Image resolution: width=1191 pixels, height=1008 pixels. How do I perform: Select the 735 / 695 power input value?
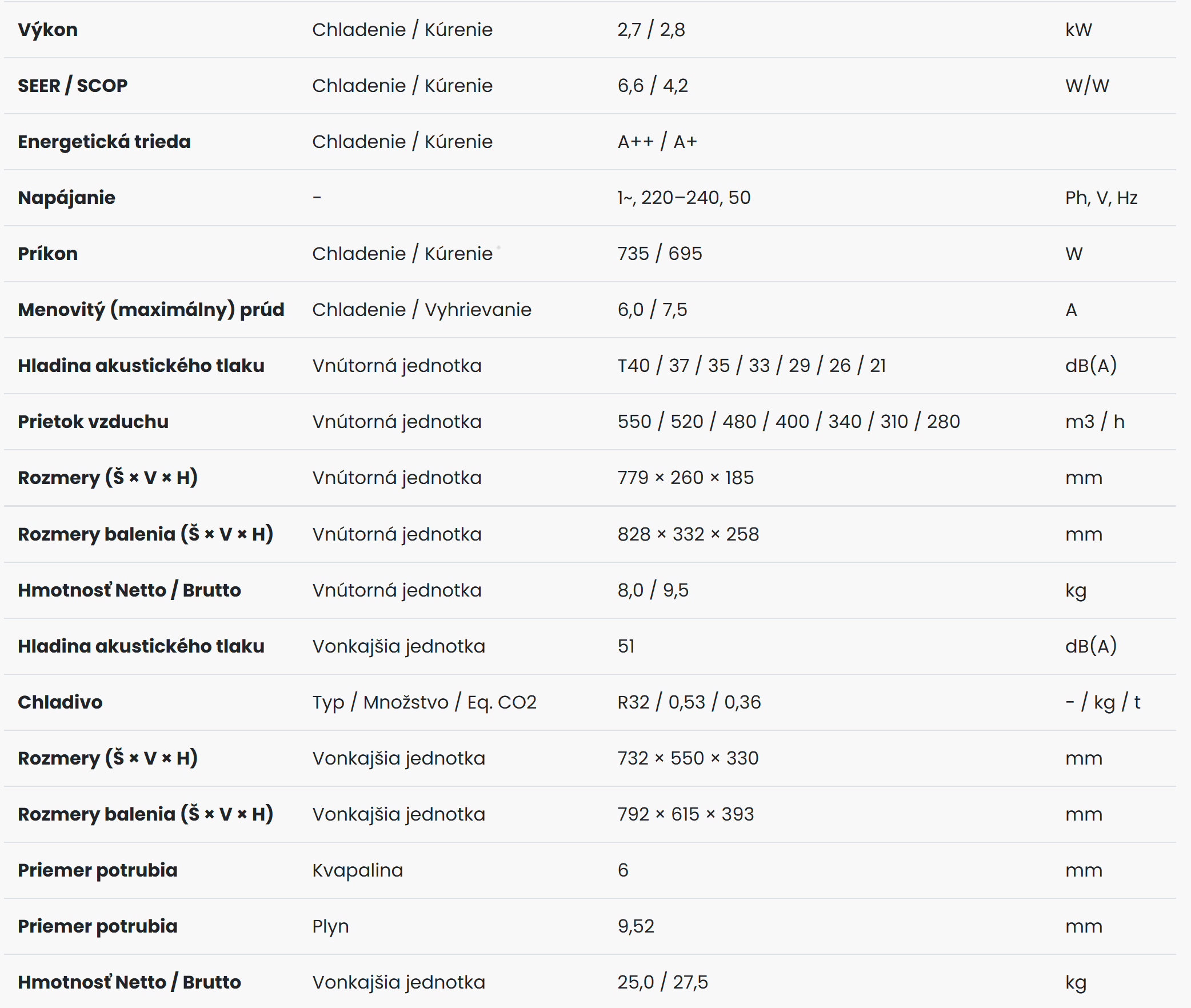[x=660, y=254]
